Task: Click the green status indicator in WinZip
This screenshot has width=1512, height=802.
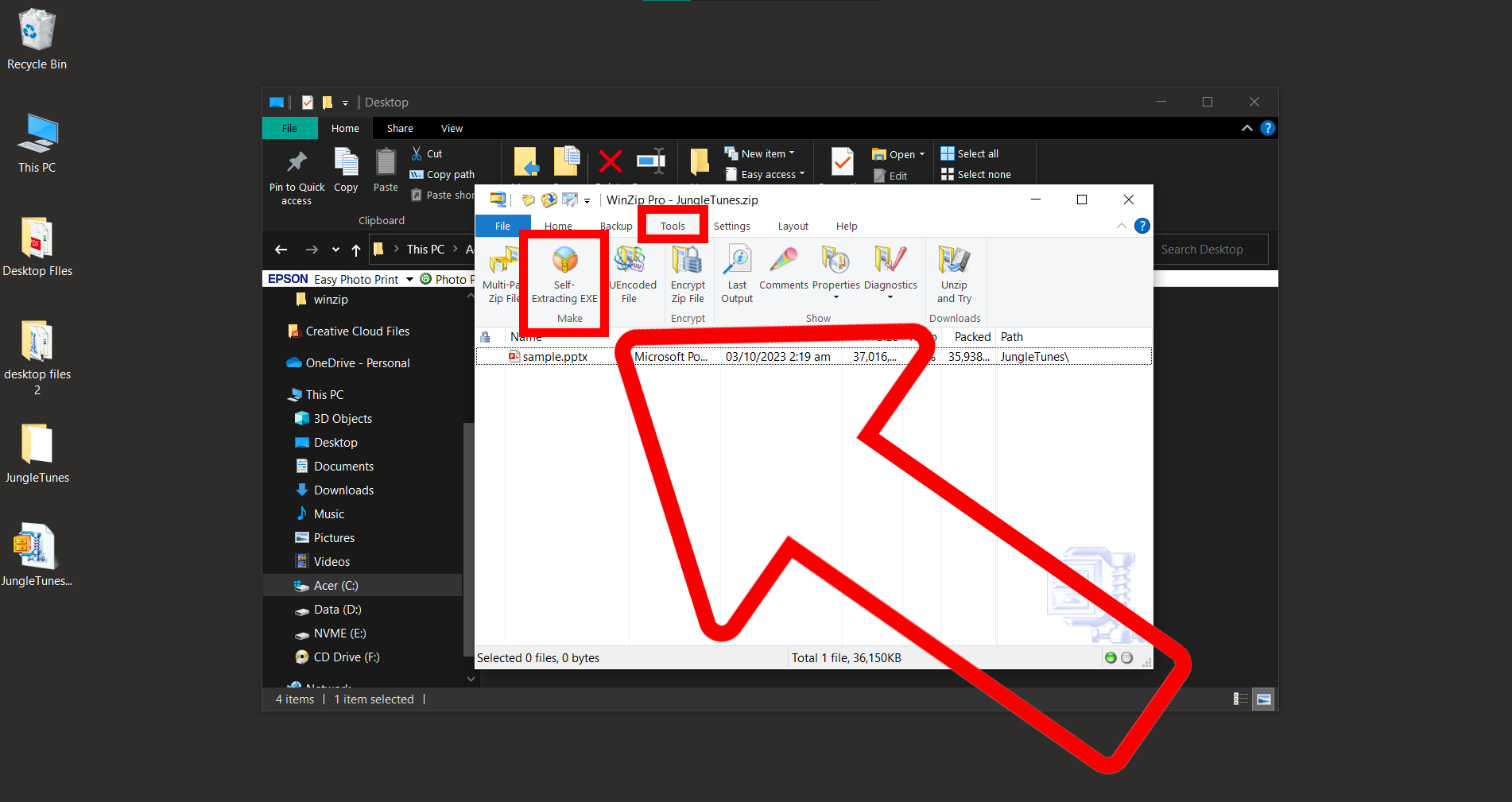Action: (1111, 657)
